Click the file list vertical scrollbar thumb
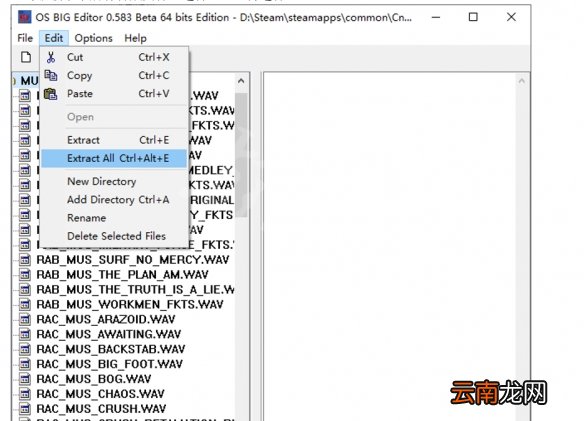The height and width of the screenshot is (421, 584). (x=241, y=155)
